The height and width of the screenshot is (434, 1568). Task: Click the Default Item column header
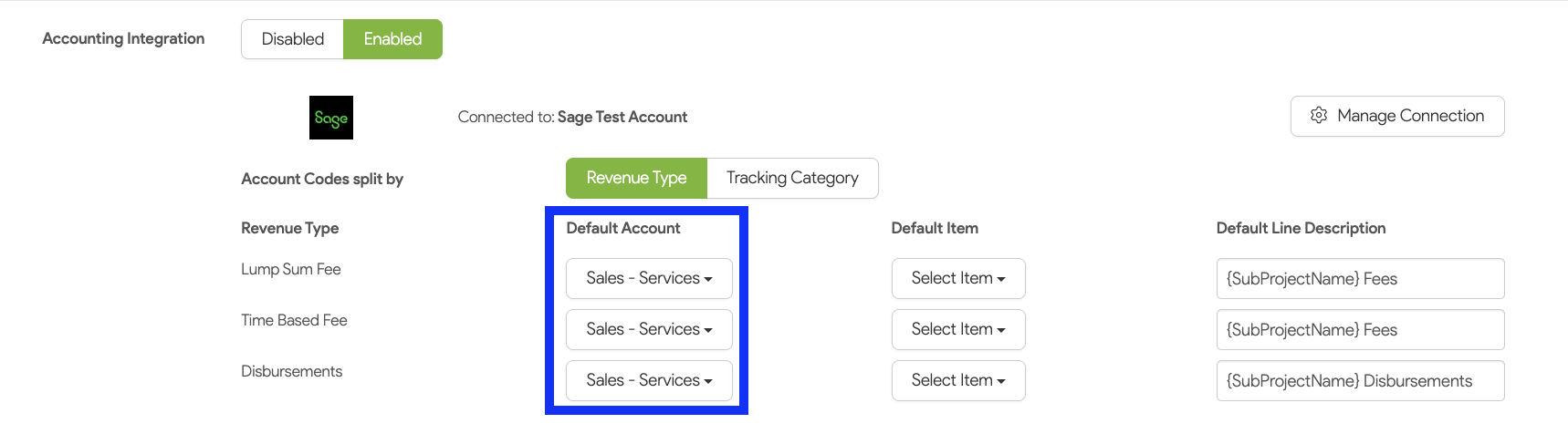tap(935, 228)
